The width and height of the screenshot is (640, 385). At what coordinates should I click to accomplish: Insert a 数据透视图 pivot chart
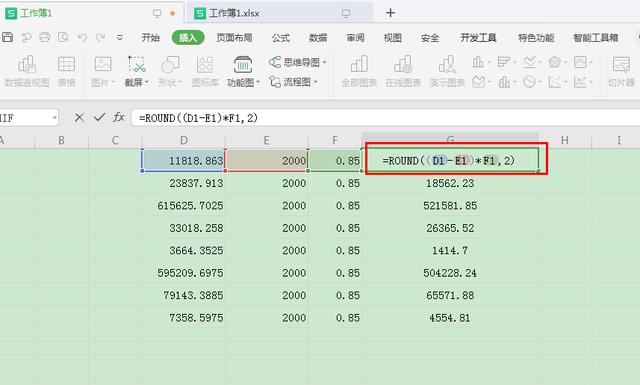tap(27, 71)
